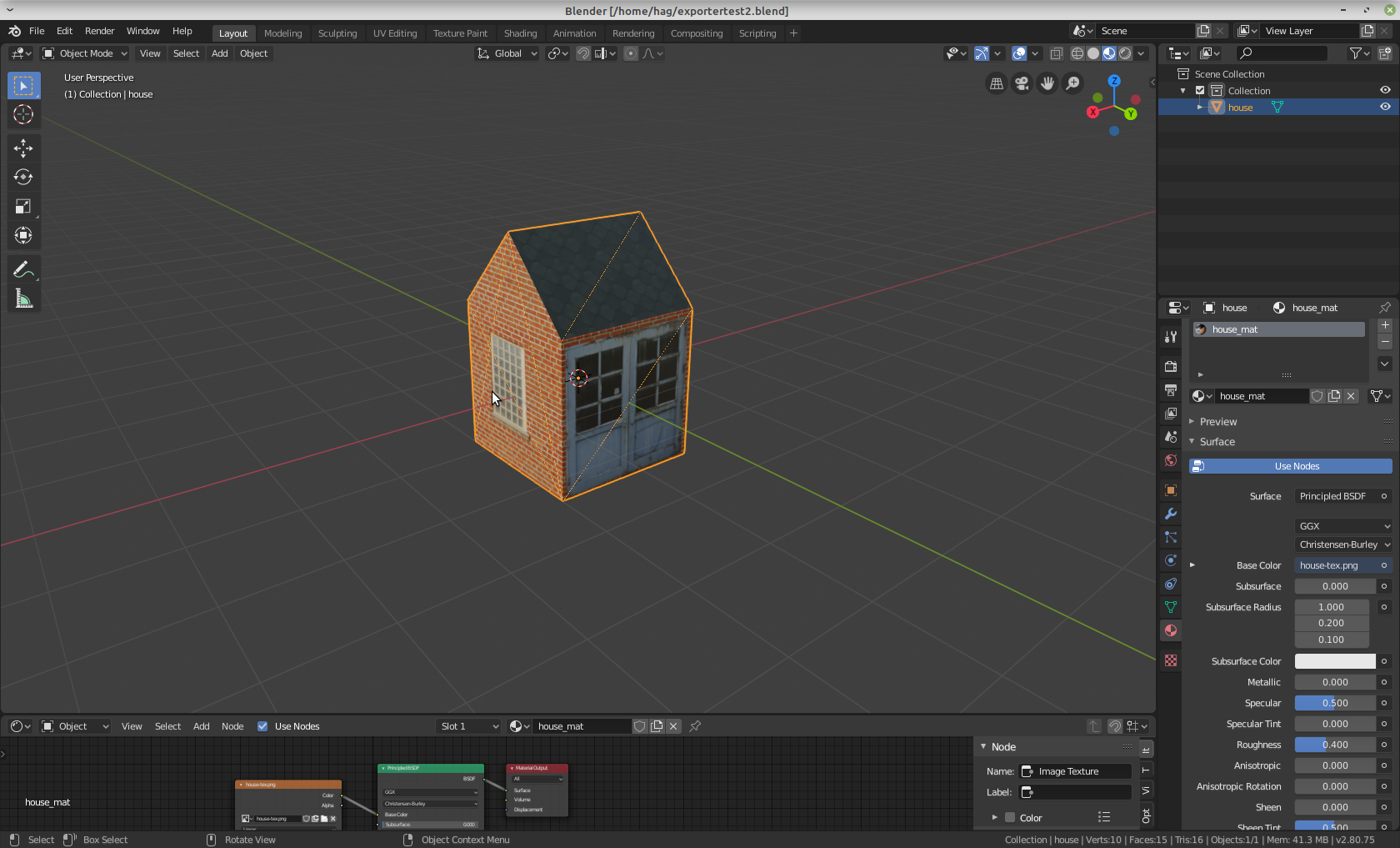Uncheck the Collection exclude checkbox
This screenshot has height=848, width=1400.
pyautogui.click(x=1200, y=91)
